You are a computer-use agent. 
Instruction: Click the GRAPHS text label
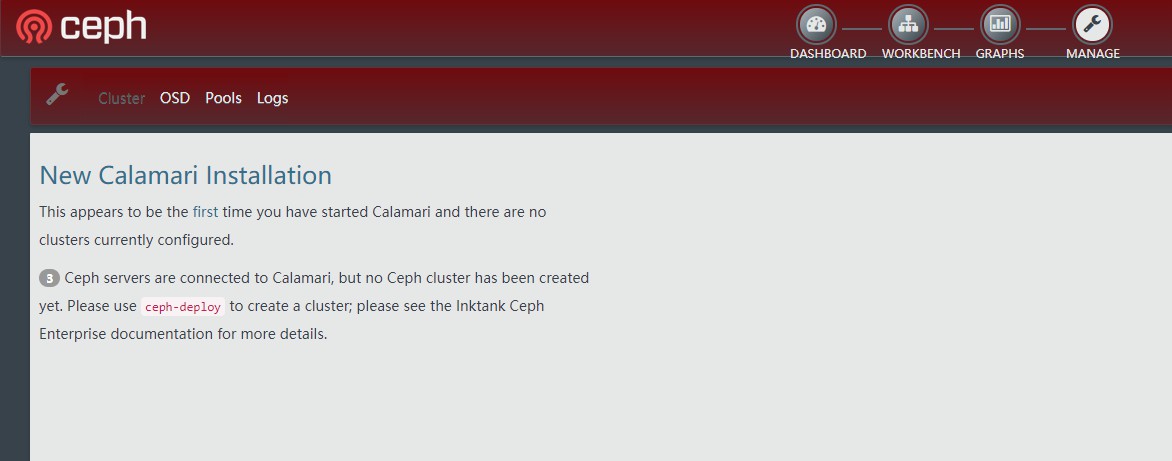click(x=1000, y=54)
